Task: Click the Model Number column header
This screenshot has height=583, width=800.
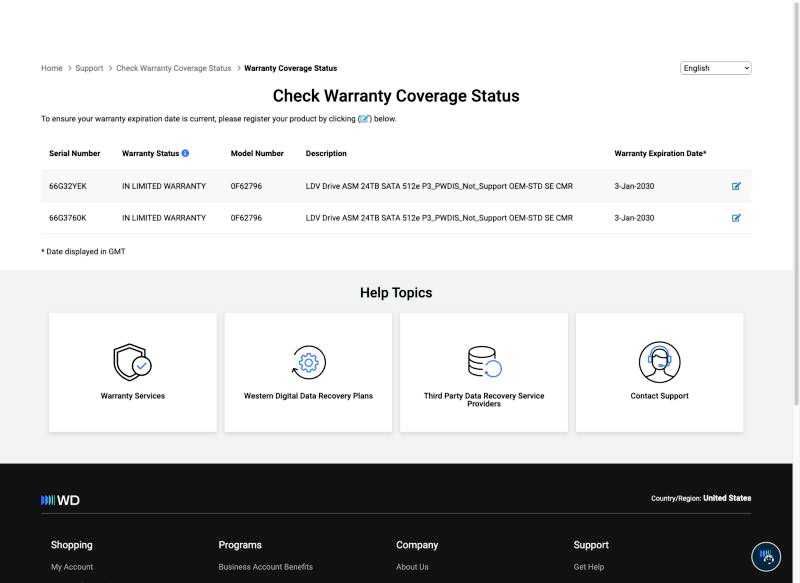Action: coord(257,154)
